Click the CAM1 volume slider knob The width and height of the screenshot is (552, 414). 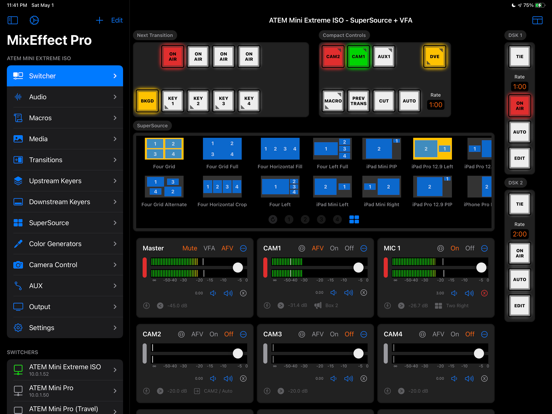(x=358, y=268)
